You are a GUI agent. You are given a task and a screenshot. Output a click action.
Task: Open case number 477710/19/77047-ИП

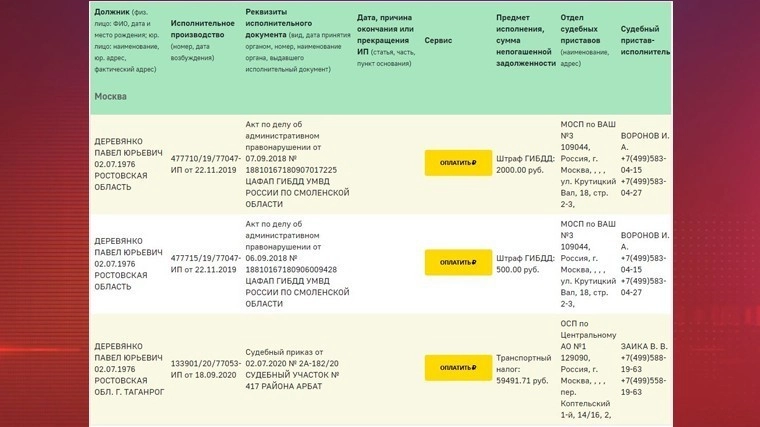205,163
